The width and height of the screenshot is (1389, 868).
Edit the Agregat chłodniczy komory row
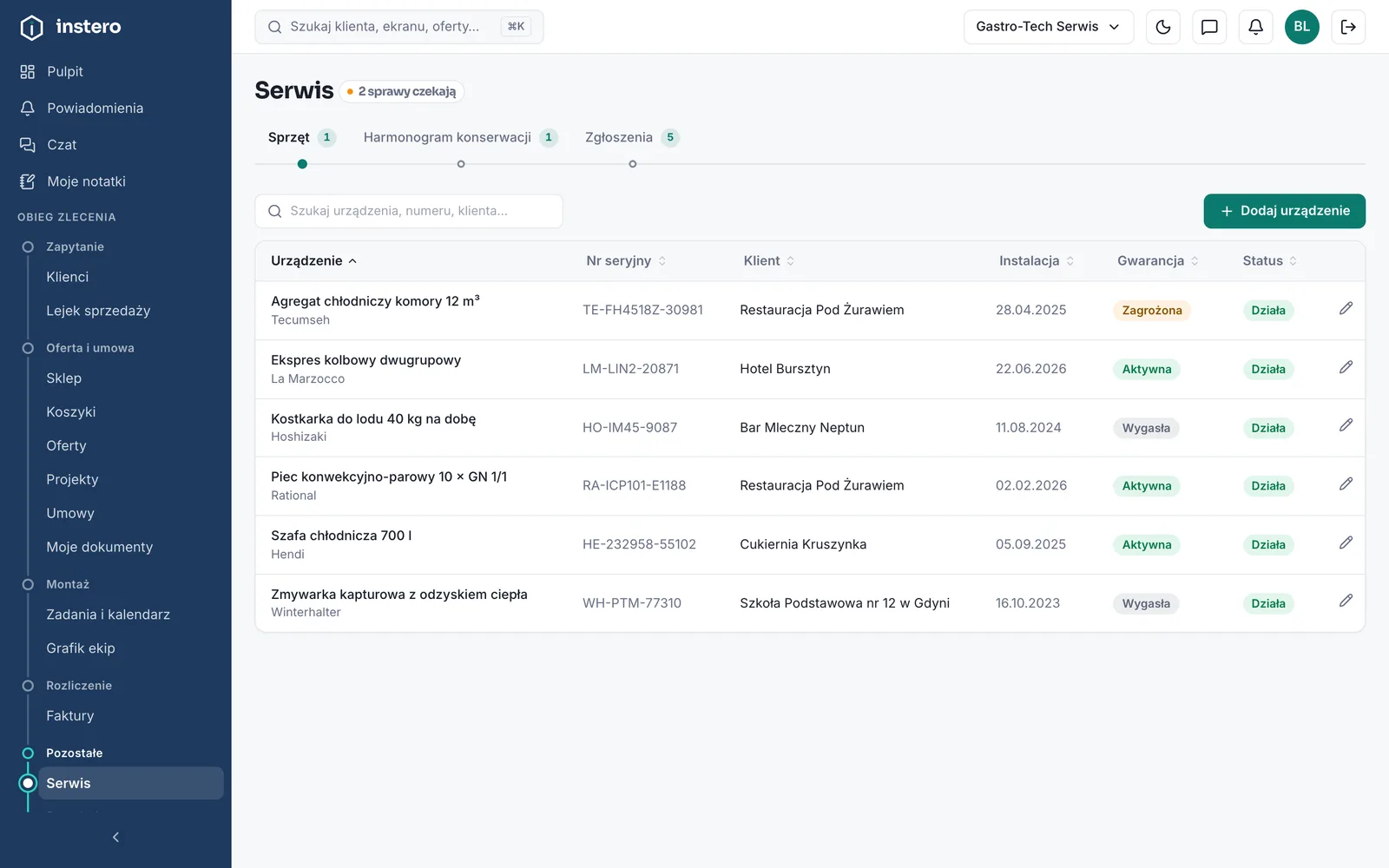point(1346,309)
